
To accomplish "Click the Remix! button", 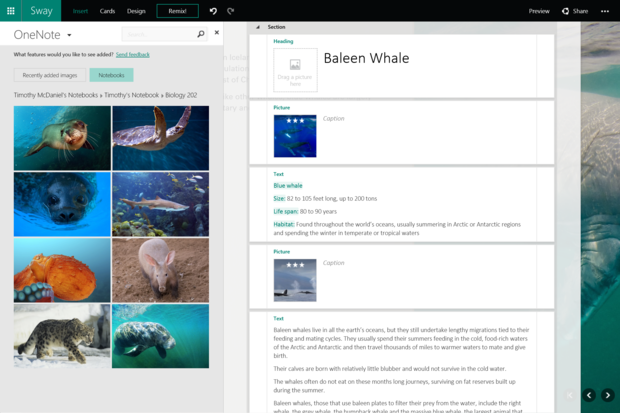I will click(178, 11).
